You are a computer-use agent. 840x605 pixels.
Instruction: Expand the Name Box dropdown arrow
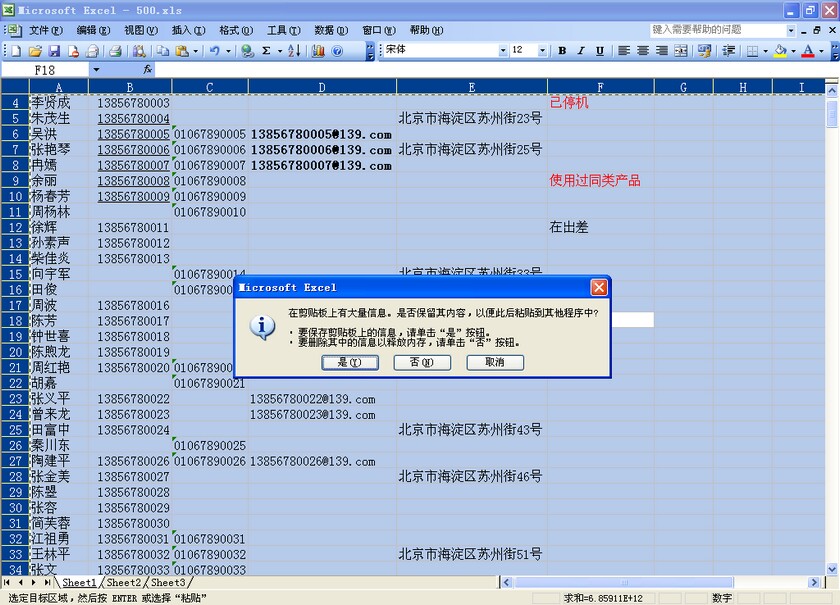coord(96,70)
